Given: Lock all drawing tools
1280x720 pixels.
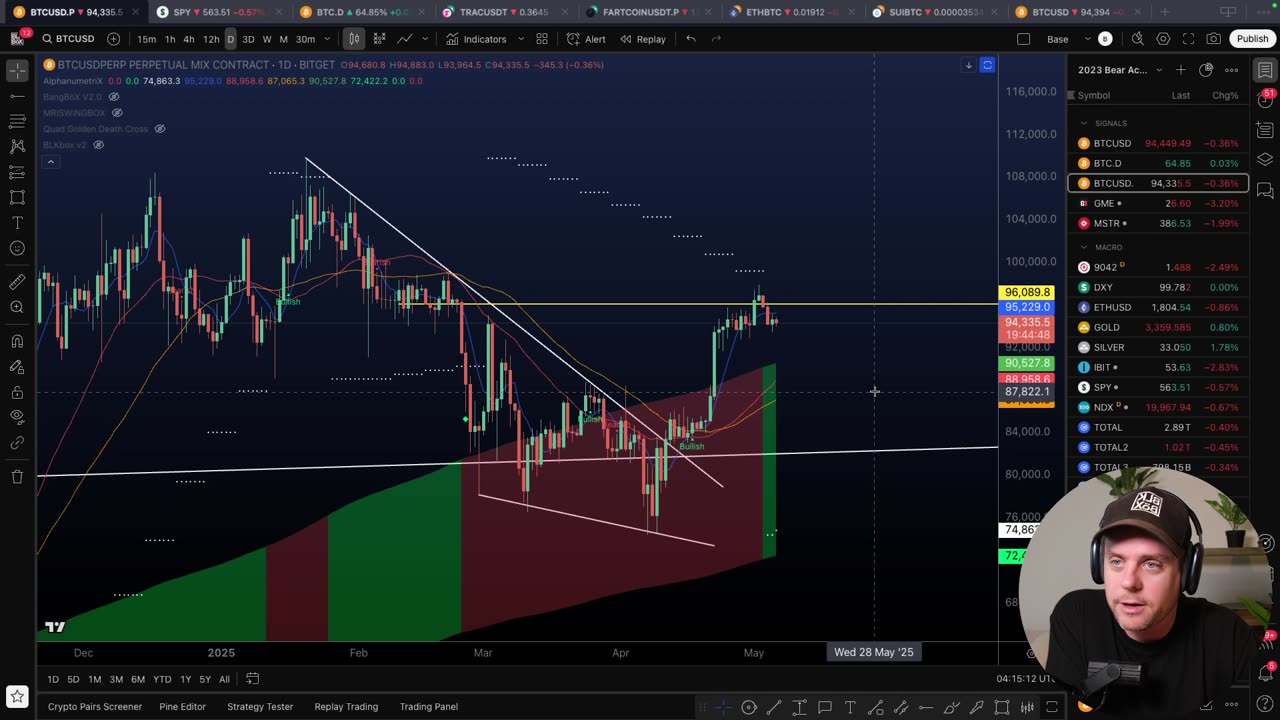Looking at the screenshot, I should [17, 391].
